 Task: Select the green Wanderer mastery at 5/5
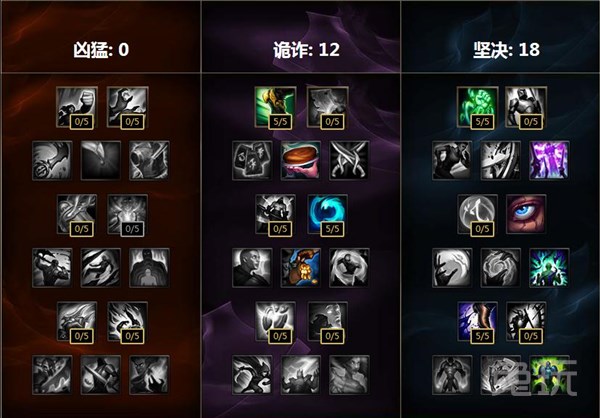[x=275, y=107]
